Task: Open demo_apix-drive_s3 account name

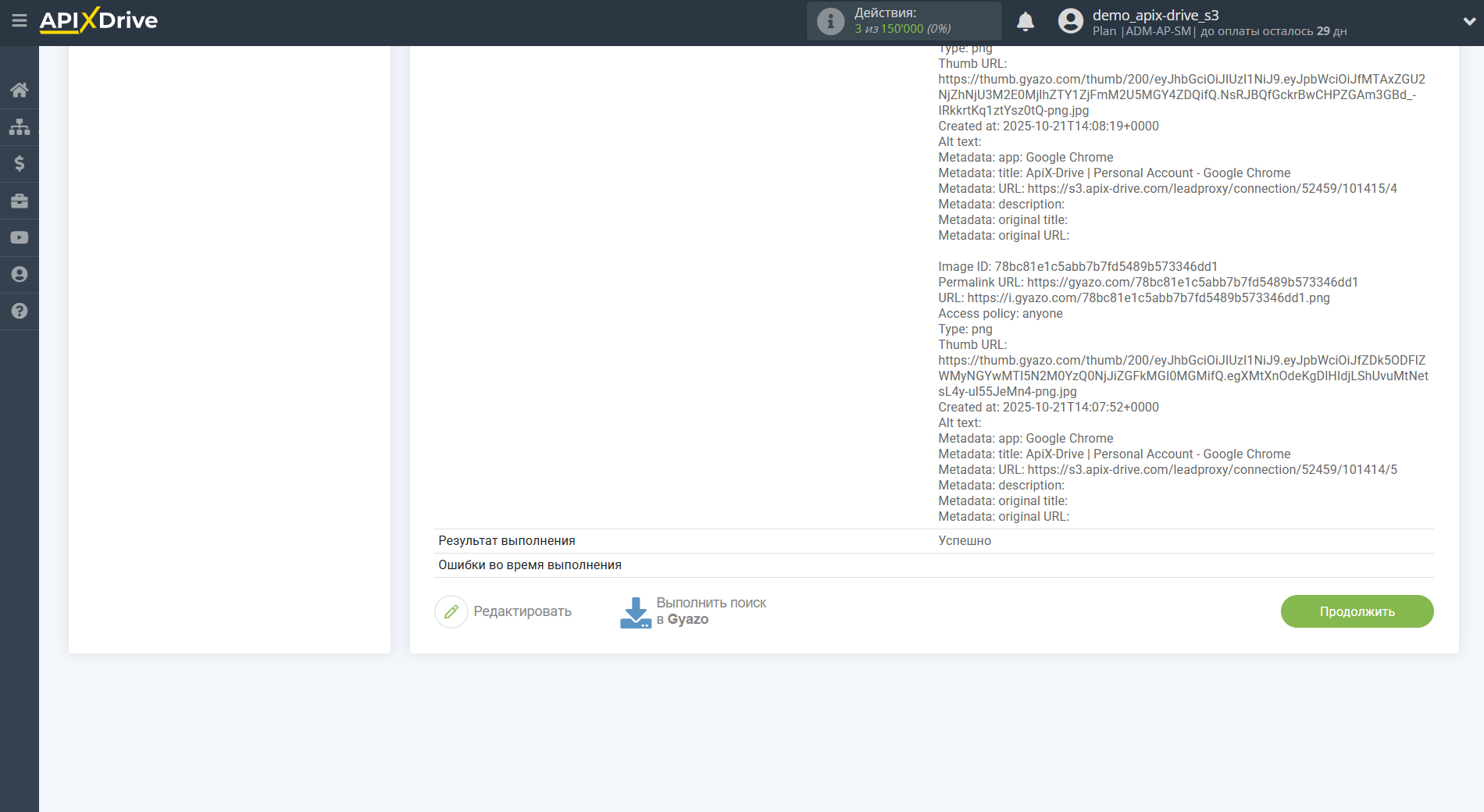Action: coord(1155,15)
